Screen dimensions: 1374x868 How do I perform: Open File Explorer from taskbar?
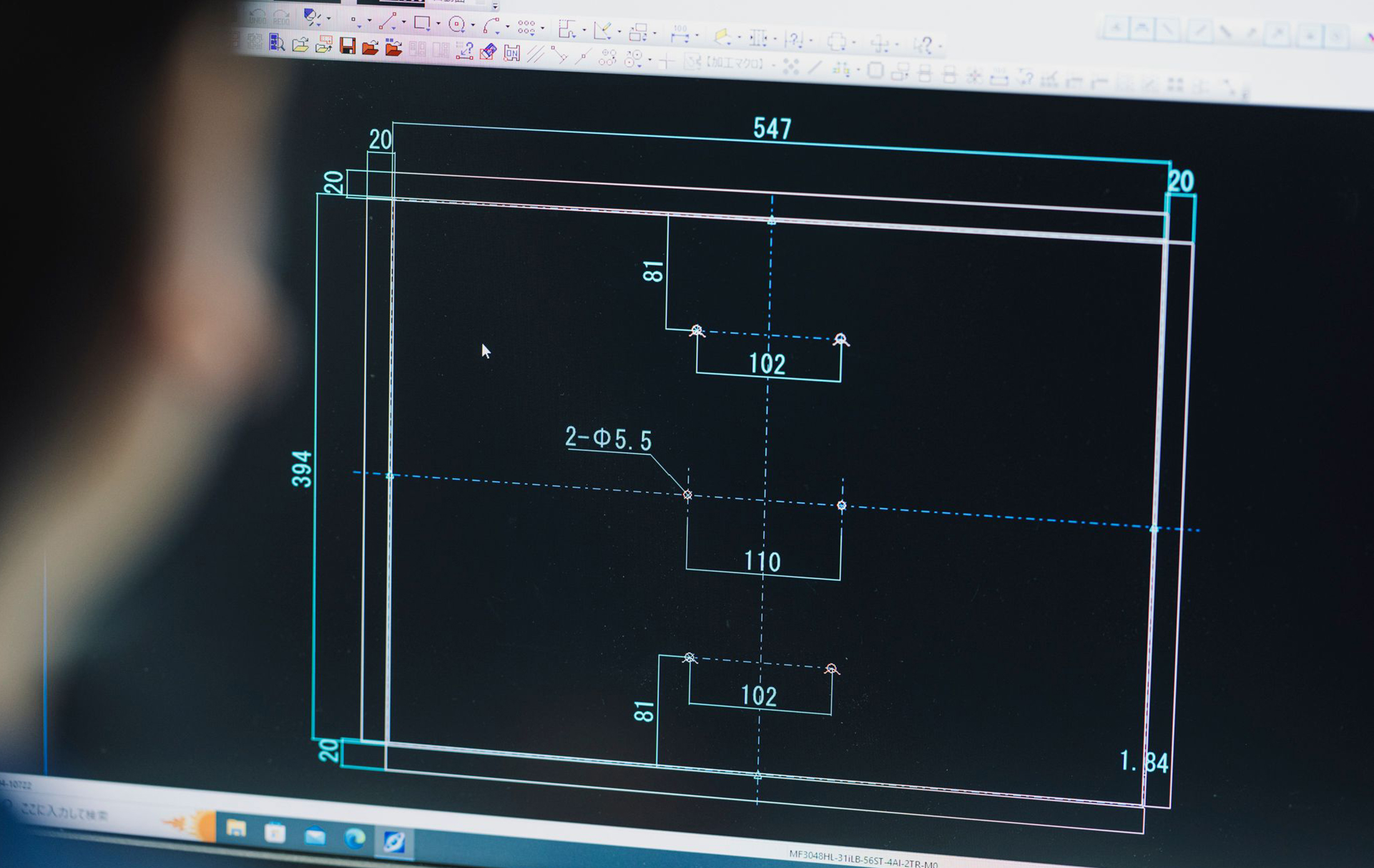click(235, 829)
